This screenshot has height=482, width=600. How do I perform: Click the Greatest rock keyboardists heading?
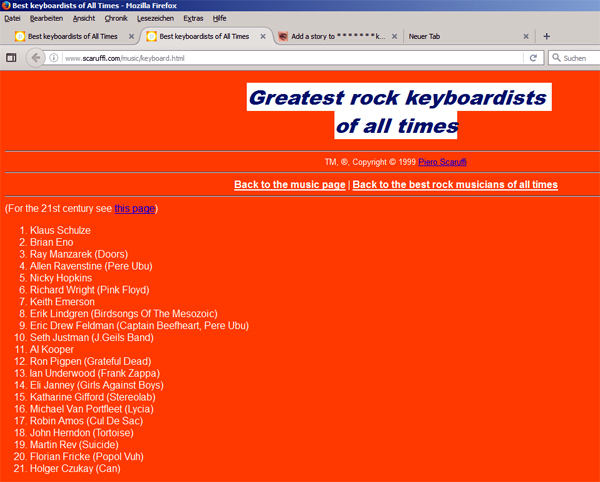click(399, 111)
